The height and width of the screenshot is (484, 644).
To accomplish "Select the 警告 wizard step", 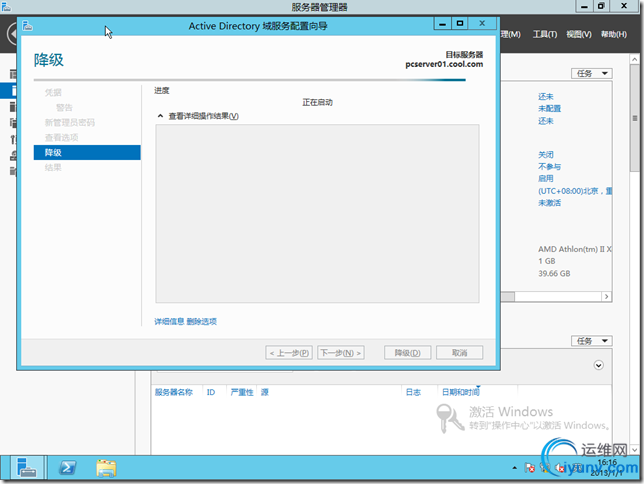I will pyautogui.click(x=64, y=108).
